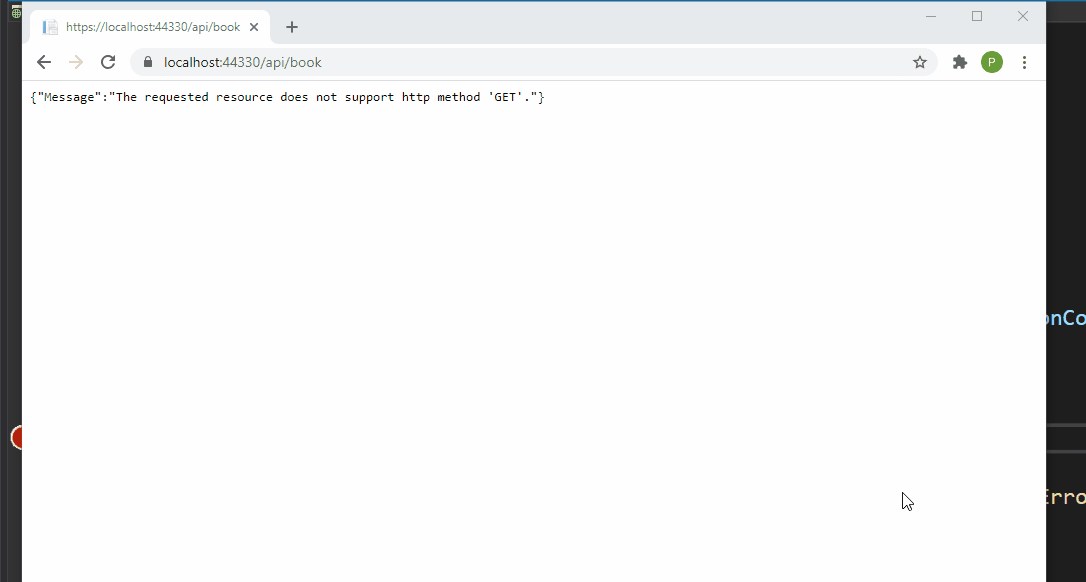Click the favicon on the localhost tab
Screen dimensions: 1086x582
pos(50,27)
